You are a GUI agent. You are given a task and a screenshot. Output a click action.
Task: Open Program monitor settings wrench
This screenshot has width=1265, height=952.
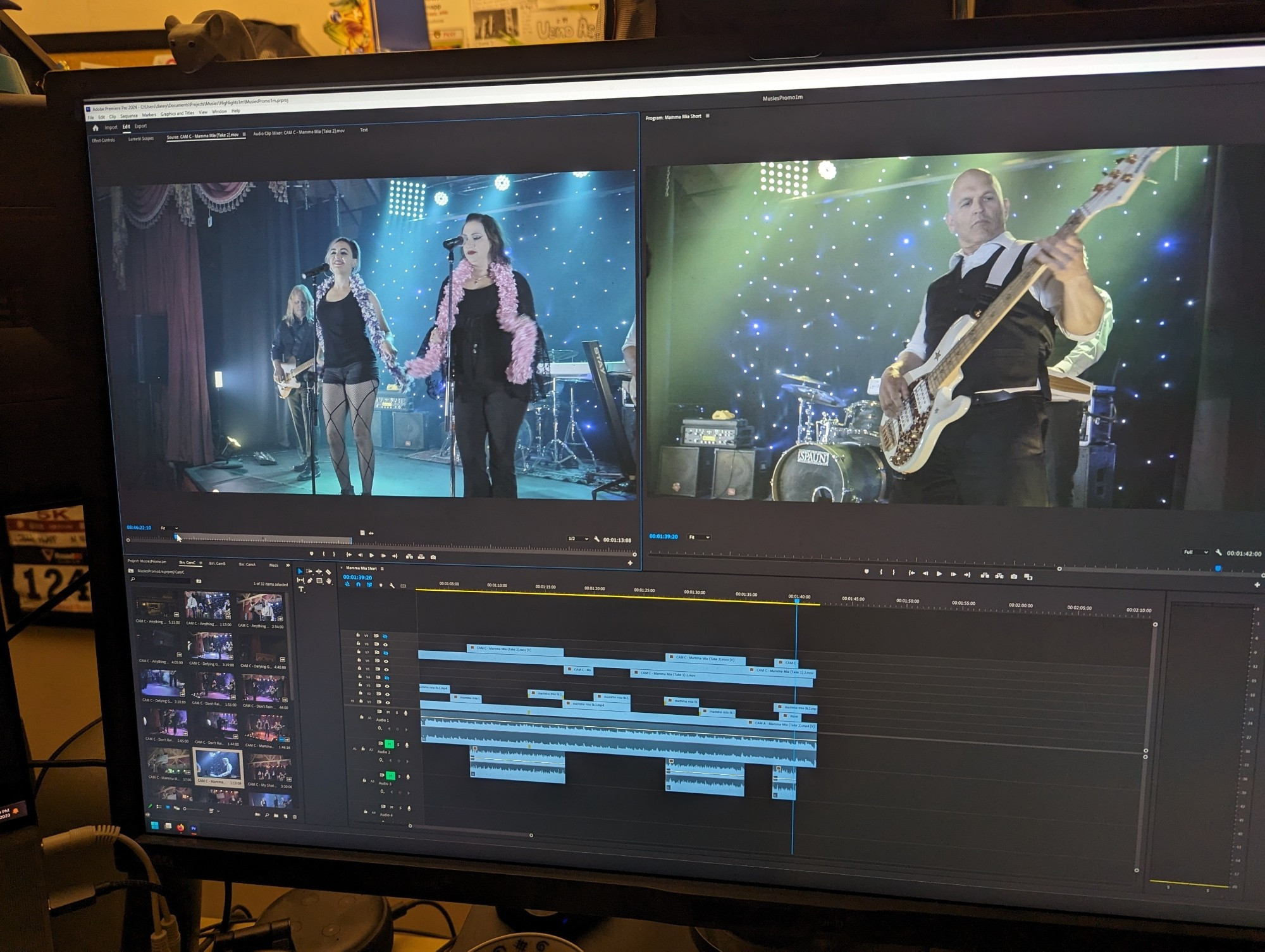point(1219,552)
